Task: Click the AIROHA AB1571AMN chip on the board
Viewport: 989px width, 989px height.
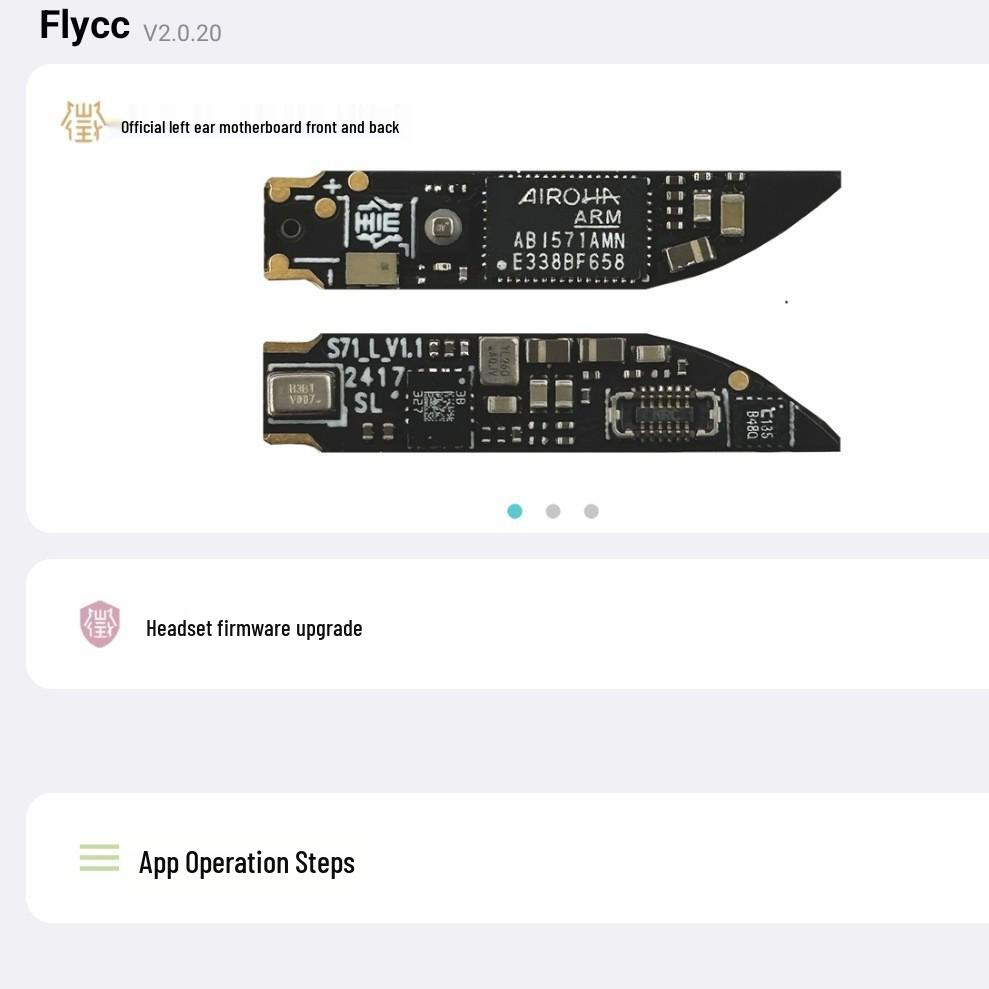Action: click(x=566, y=228)
